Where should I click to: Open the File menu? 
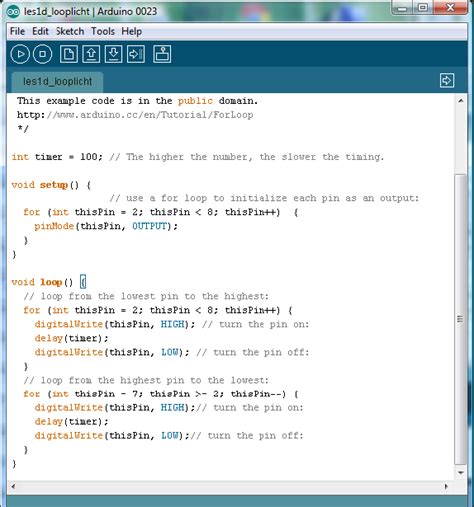[17, 31]
